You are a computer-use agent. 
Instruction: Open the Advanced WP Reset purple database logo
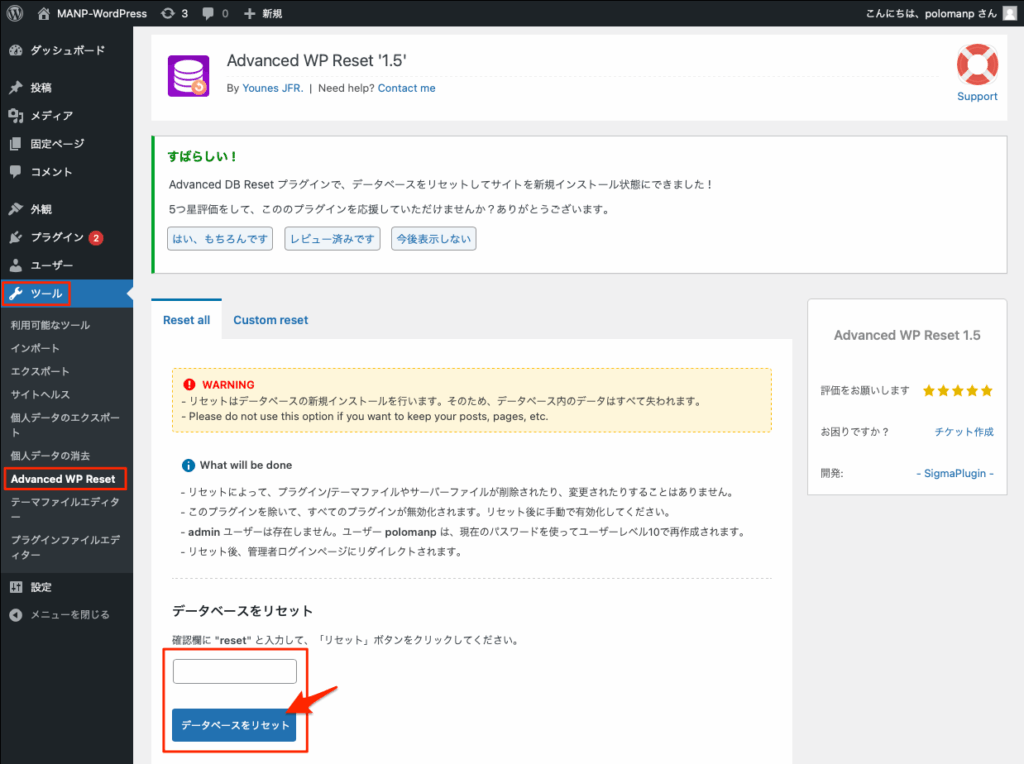coord(189,76)
